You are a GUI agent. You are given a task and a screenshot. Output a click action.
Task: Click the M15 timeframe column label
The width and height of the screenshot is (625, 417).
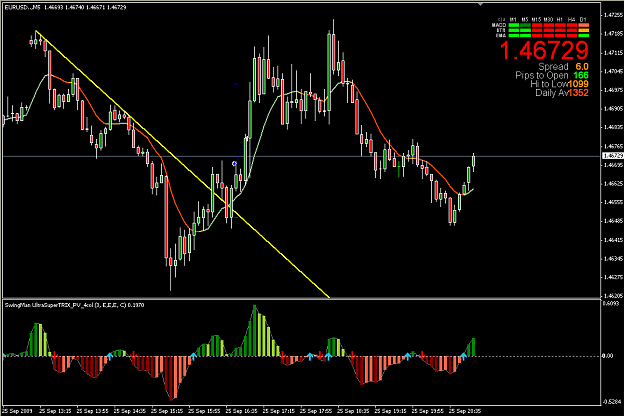tap(537, 19)
